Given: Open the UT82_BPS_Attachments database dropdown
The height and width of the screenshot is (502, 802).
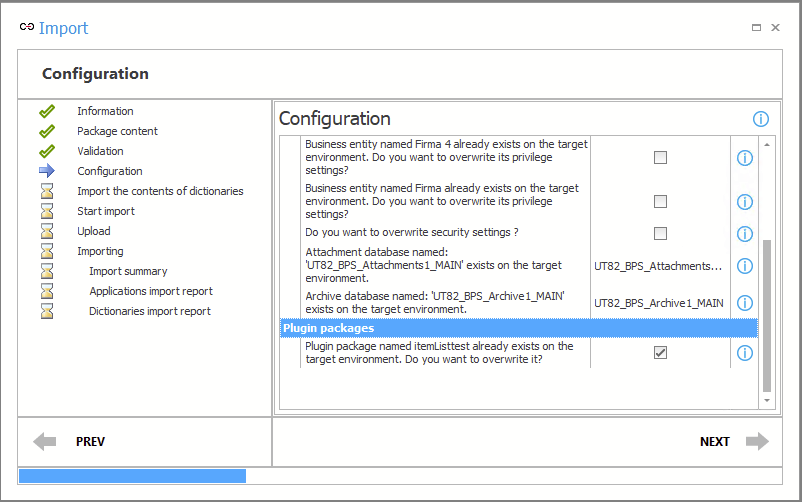Looking at the screenshot, I should 659,266.
